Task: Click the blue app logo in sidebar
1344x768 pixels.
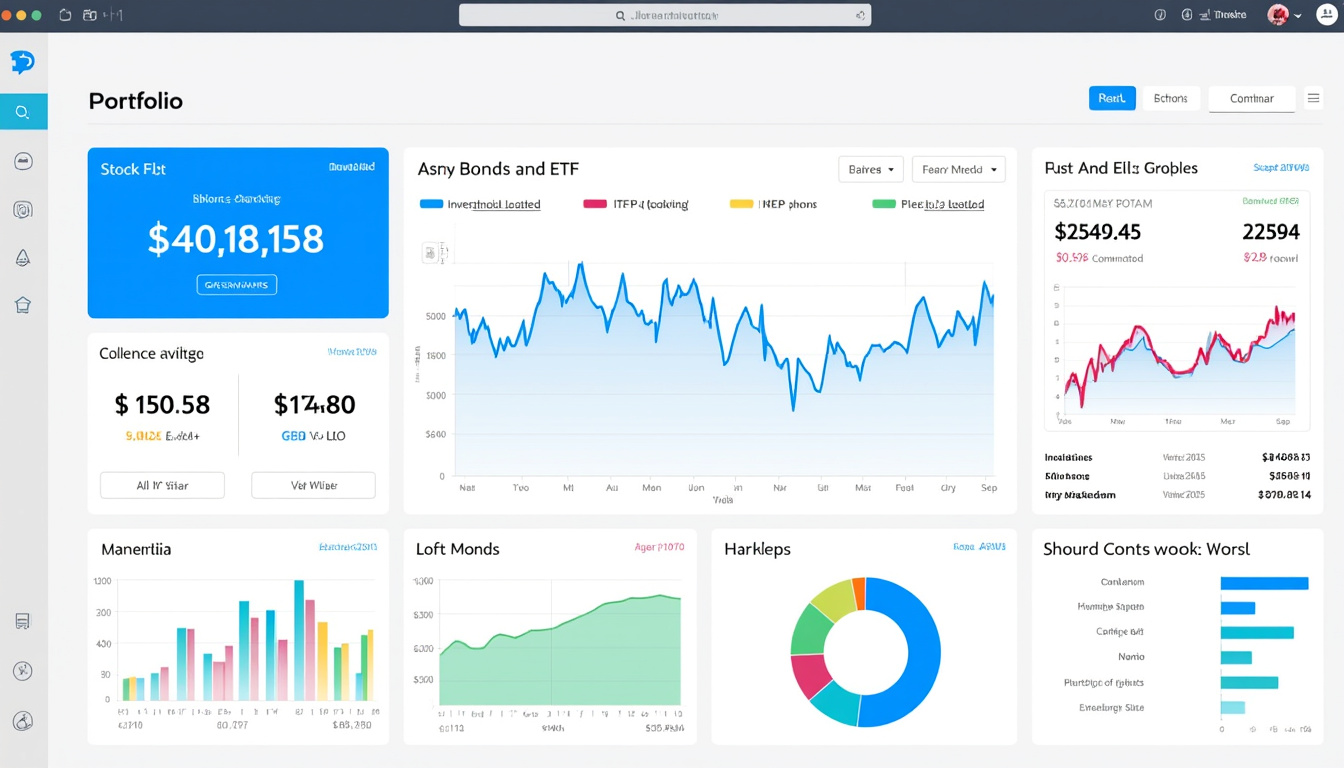Action: (x=22, y=62)
